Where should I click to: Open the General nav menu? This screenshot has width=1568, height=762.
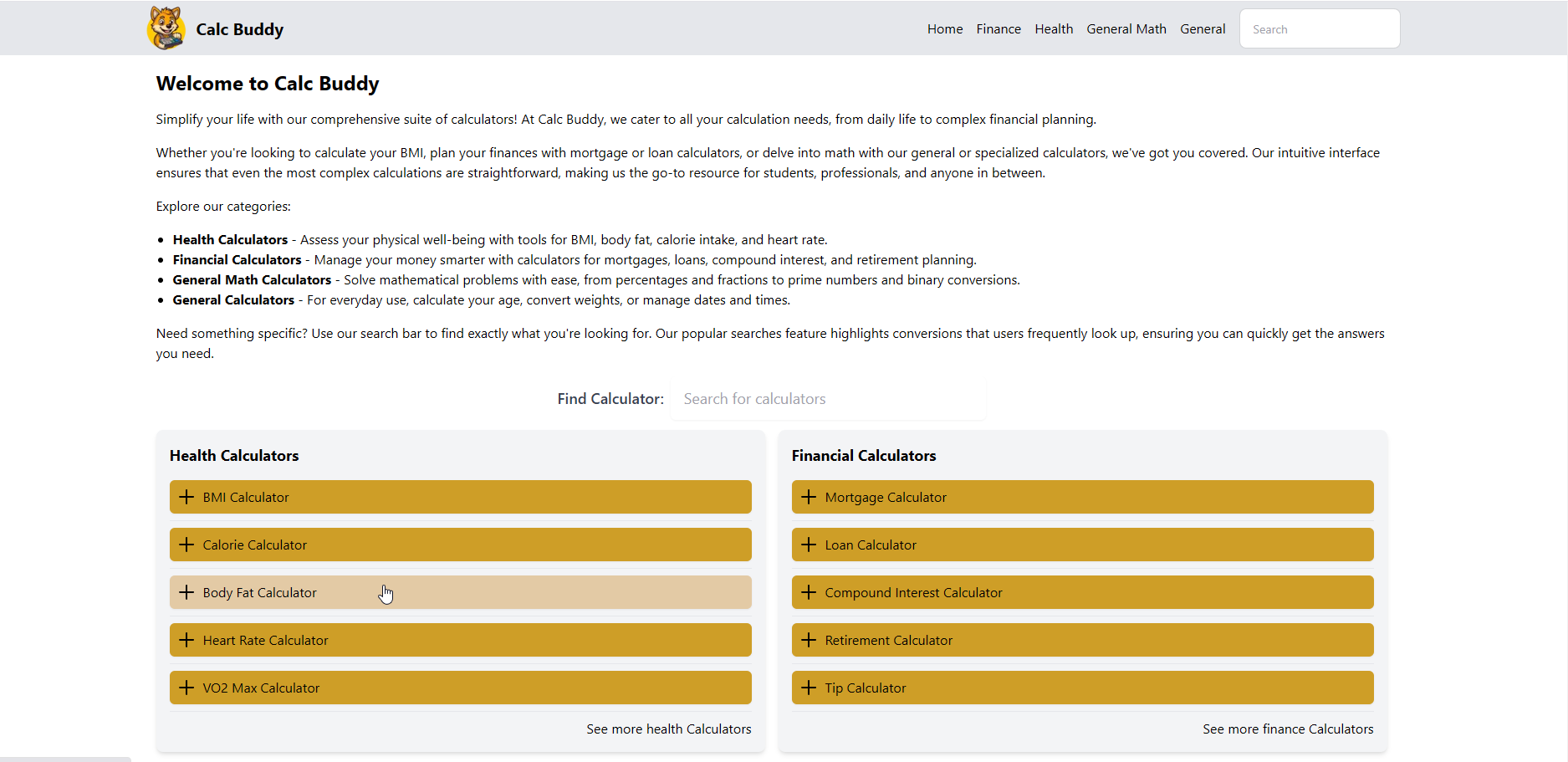click(x=1203, y=28)
